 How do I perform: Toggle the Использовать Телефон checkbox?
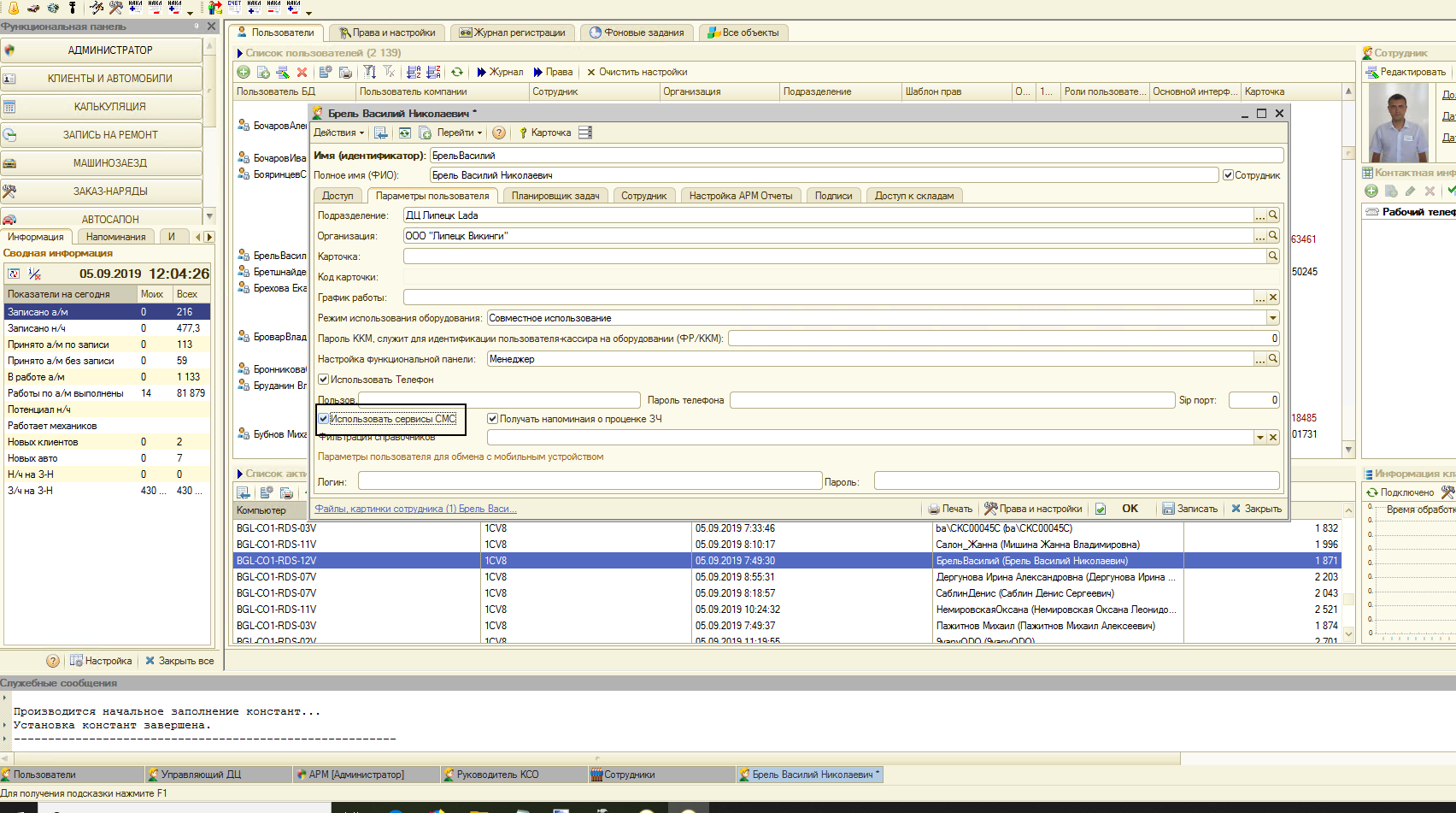point(324,380)
